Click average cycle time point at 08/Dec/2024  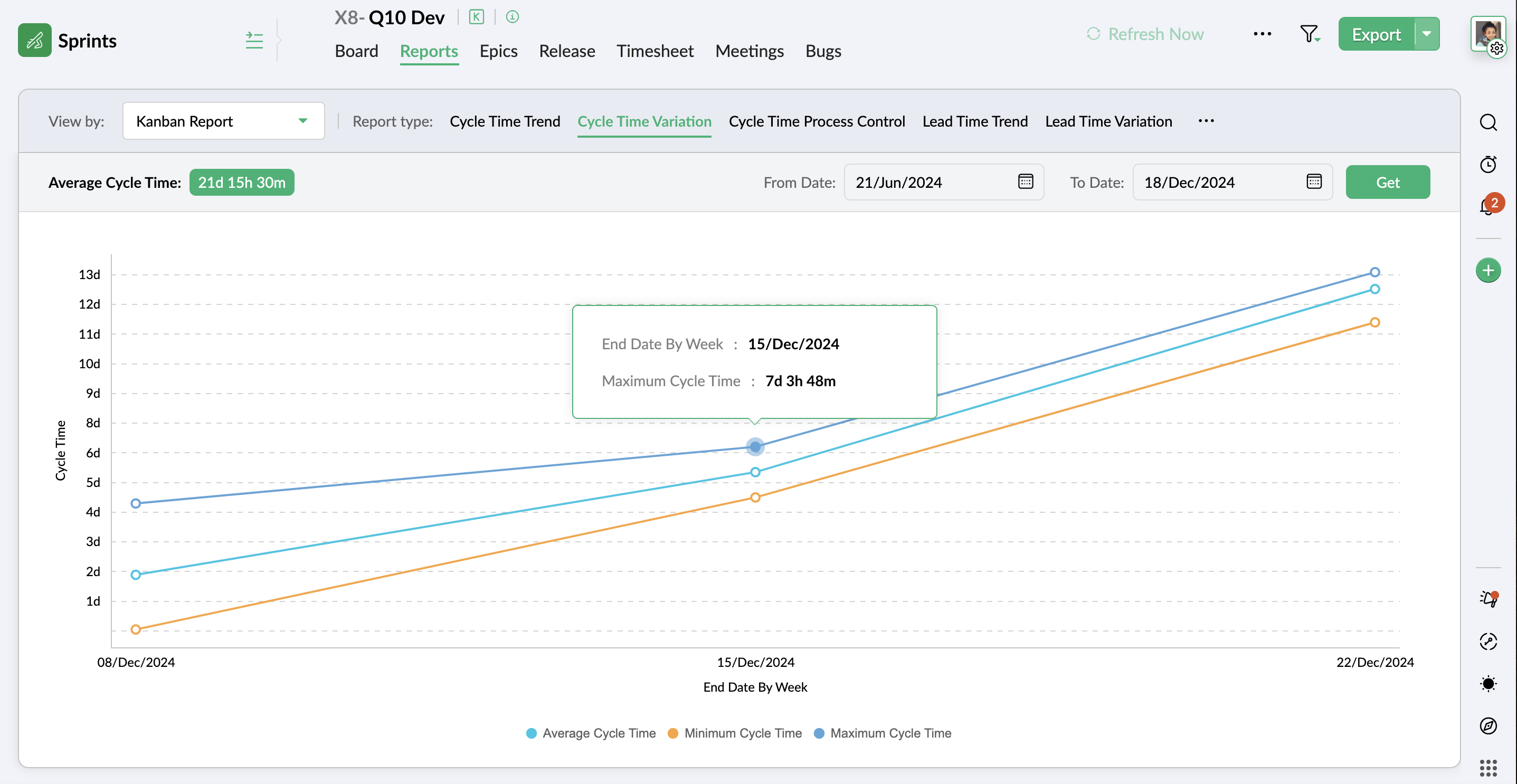pyautogui.click(x=136, y=575)
